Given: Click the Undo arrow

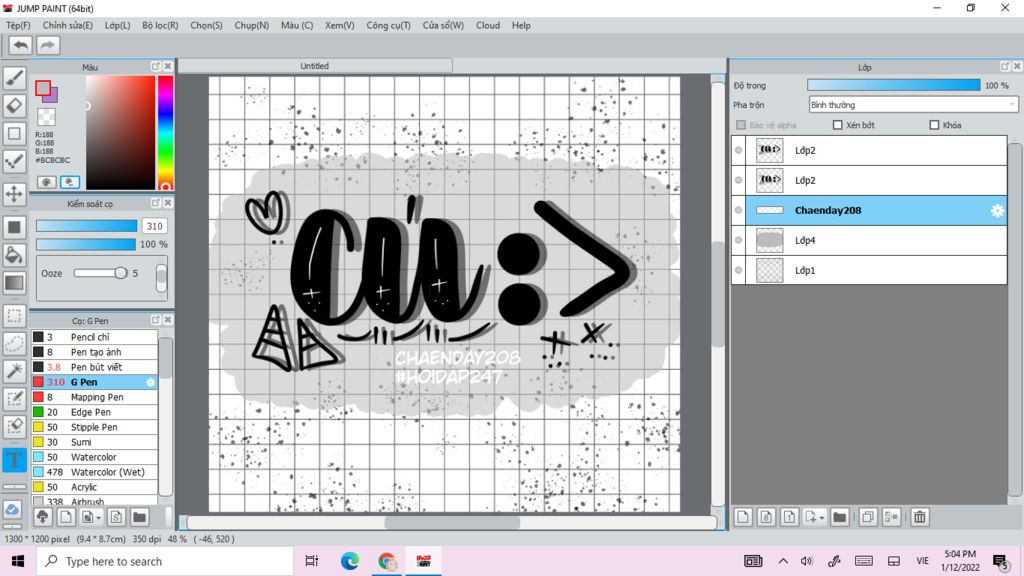Looking at the screenshot, I should pyautogui.click(x=20, y=45).
